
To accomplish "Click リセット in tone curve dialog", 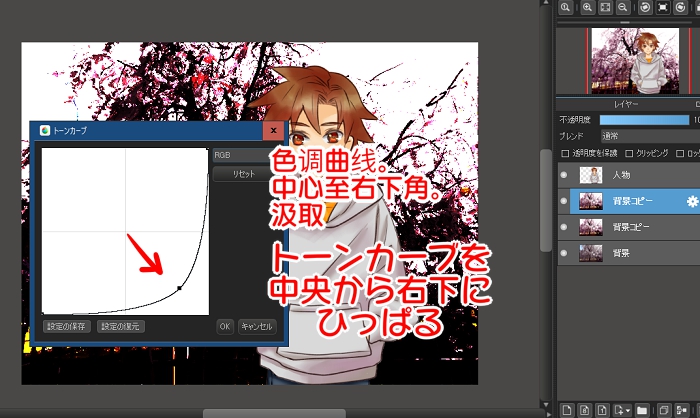I will pyautogui.click(x=242, y=174).
